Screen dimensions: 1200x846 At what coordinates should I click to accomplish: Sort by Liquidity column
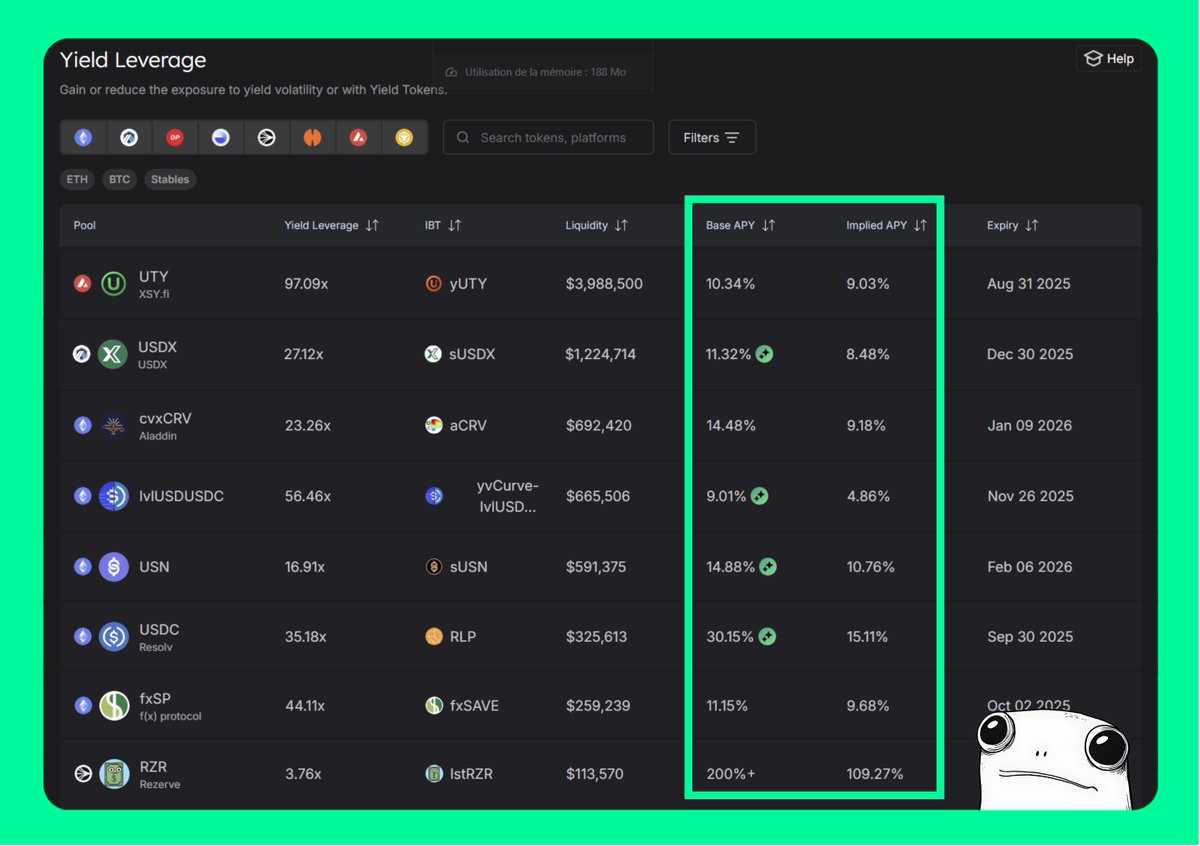pos(596,226)
